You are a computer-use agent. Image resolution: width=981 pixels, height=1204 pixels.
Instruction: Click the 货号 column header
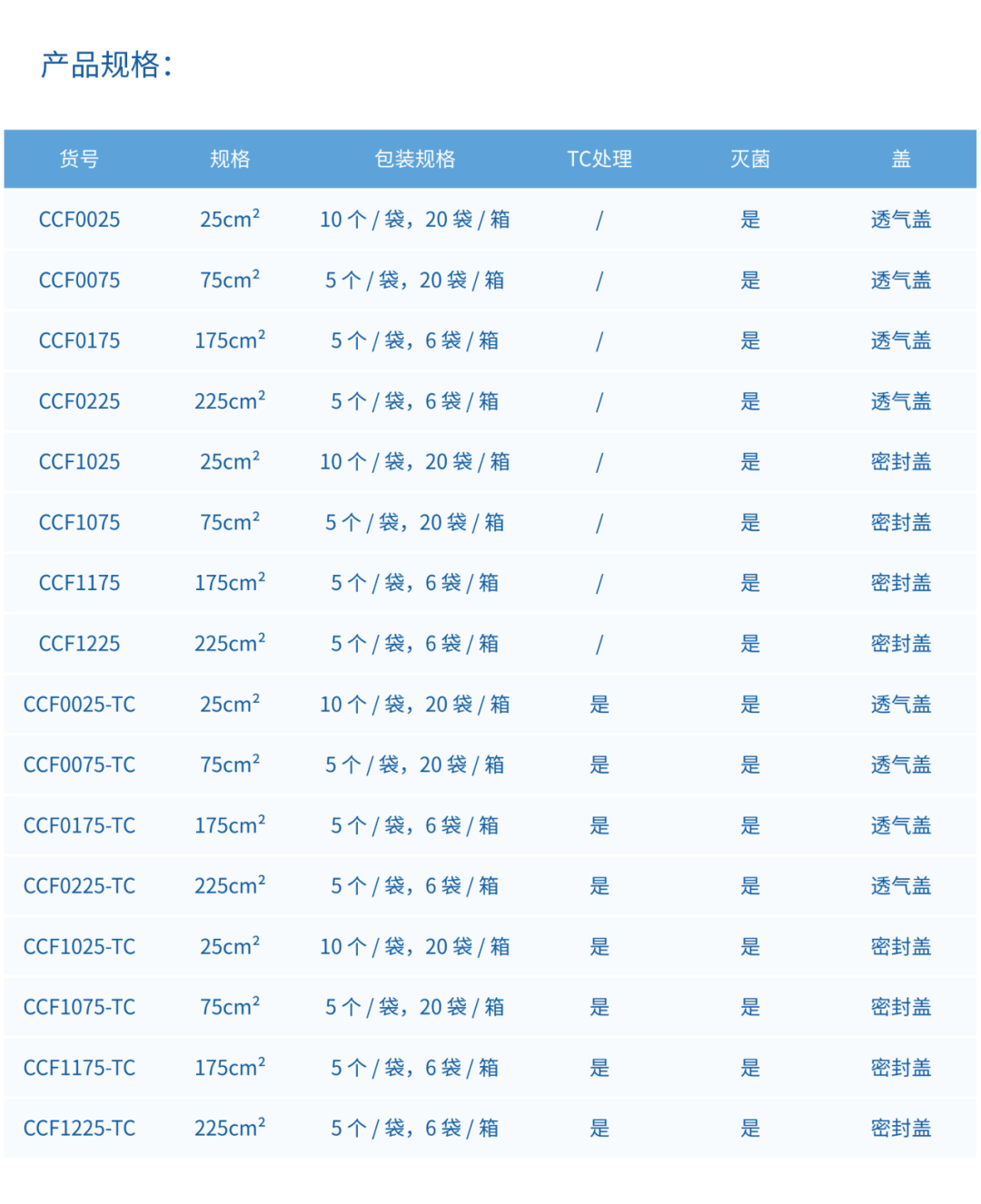pos(79,159)
